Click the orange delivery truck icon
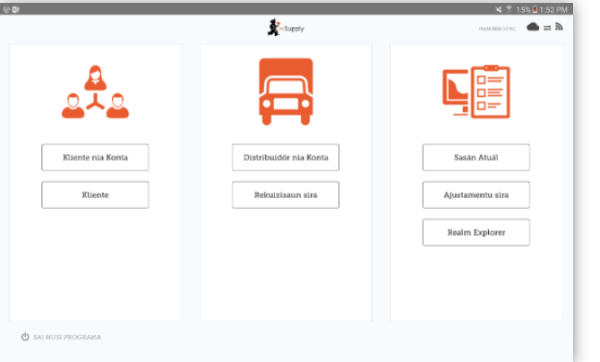The height and width of the screenshot is (362, 600). [x=286, y=92]
